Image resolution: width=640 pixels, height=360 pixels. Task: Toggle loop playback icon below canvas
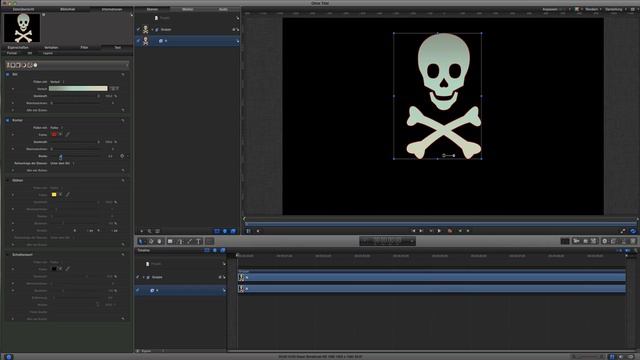coord(633,231)
